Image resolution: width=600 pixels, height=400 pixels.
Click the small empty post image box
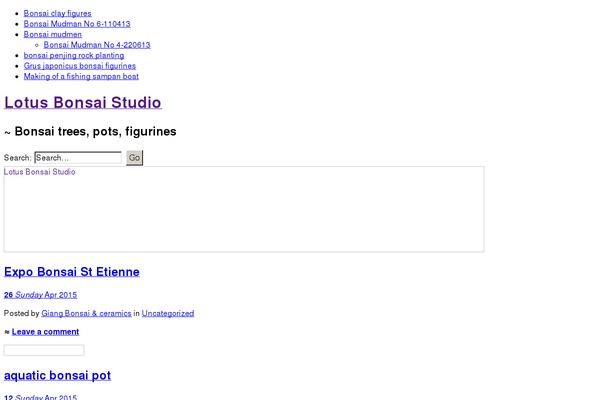[x=44, y=350]
